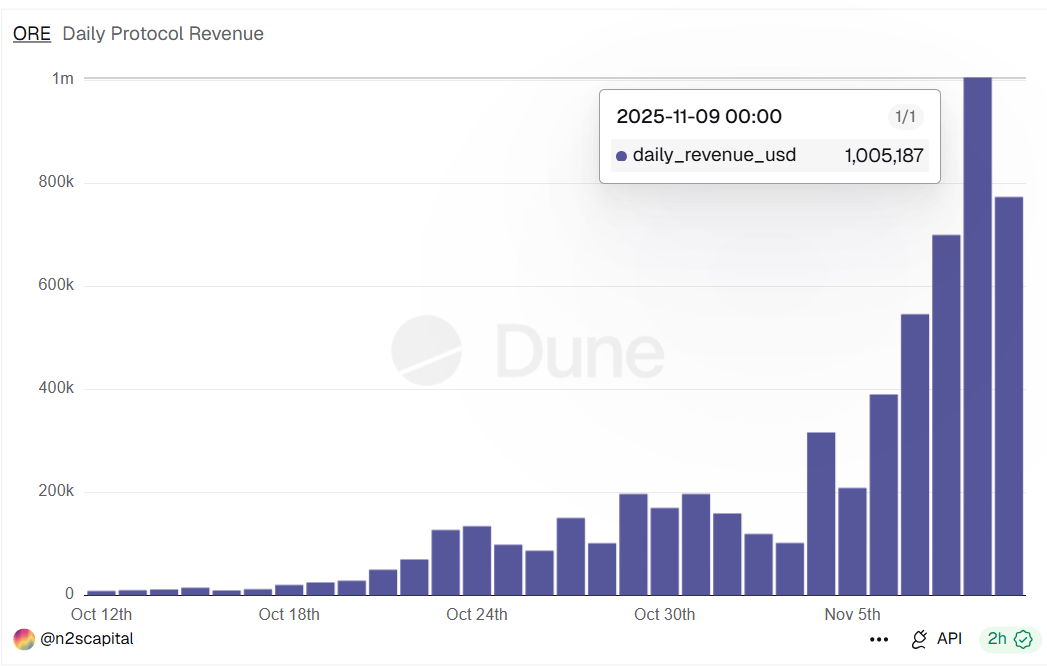This screenshot has height=666, width=1047.
Task: Click the 1/1 series pager indicator
Action: [906, 116]
